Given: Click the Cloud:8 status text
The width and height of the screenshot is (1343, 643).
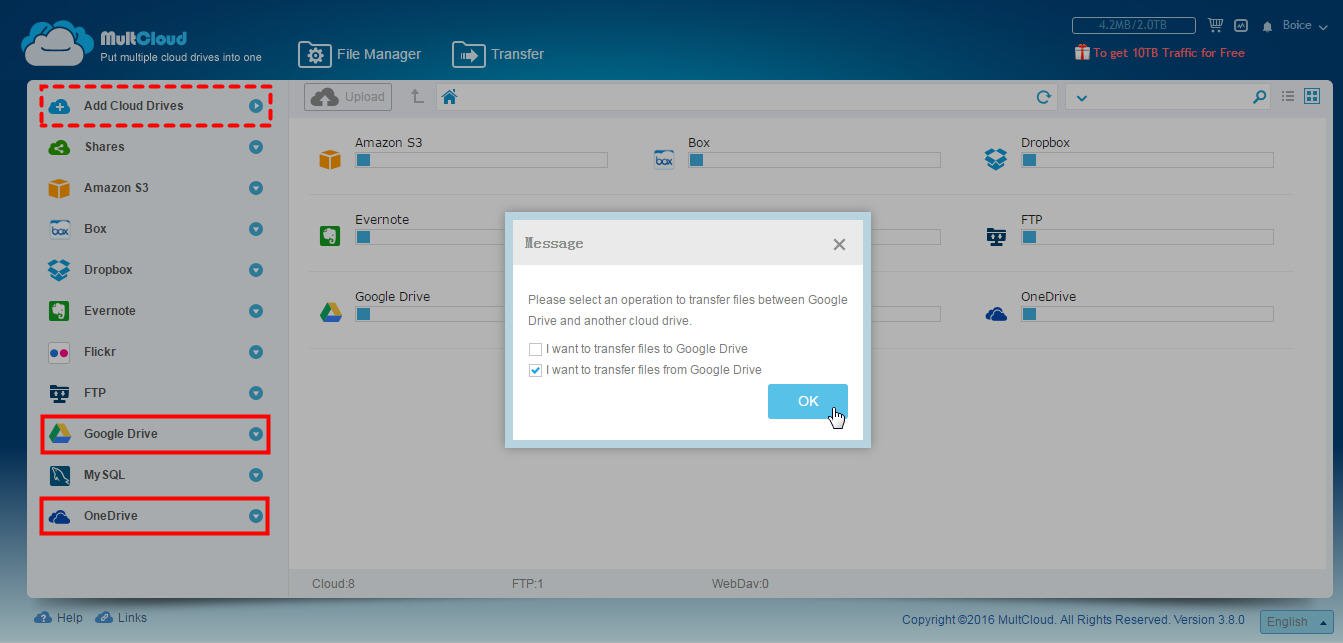Looking at the screenshot, I should click(333, 583).
